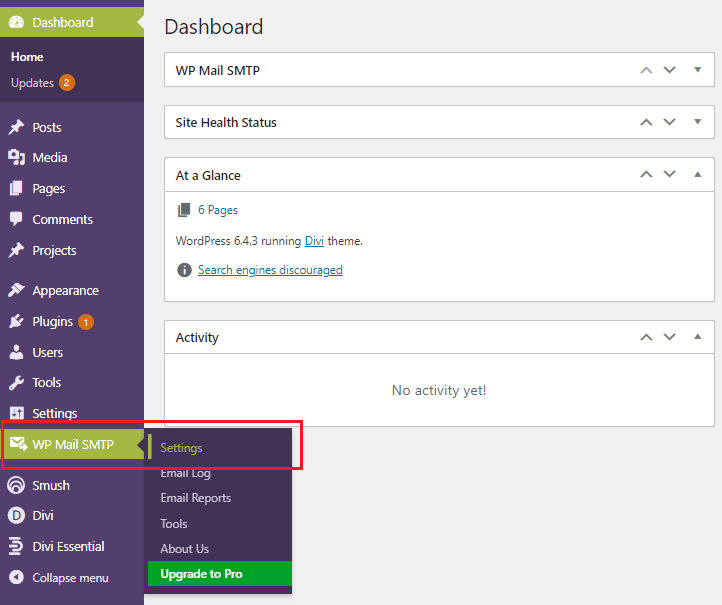Expand the Site Health Status panel
Viewport: 722px width, 605px height.
pos(698,122)
